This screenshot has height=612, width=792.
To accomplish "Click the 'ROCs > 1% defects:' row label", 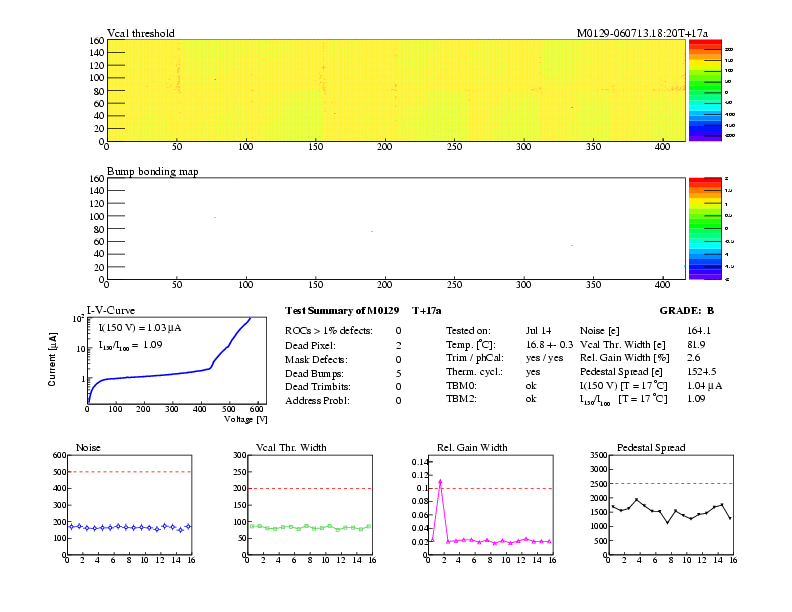I will click(x=329, y=331).
